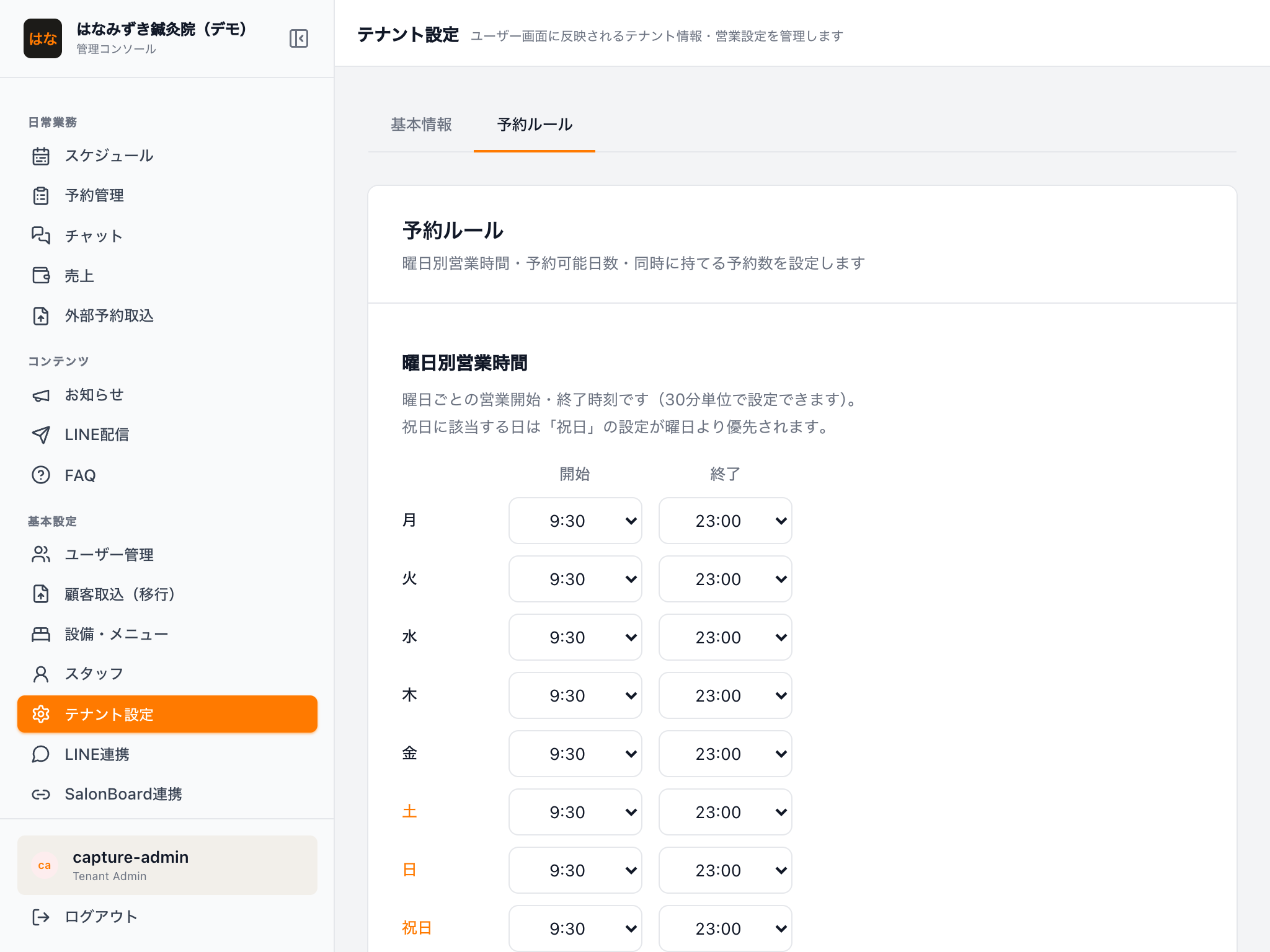
Task: Click the 予約管理 clipboard icon
Action: pos(41,196)
